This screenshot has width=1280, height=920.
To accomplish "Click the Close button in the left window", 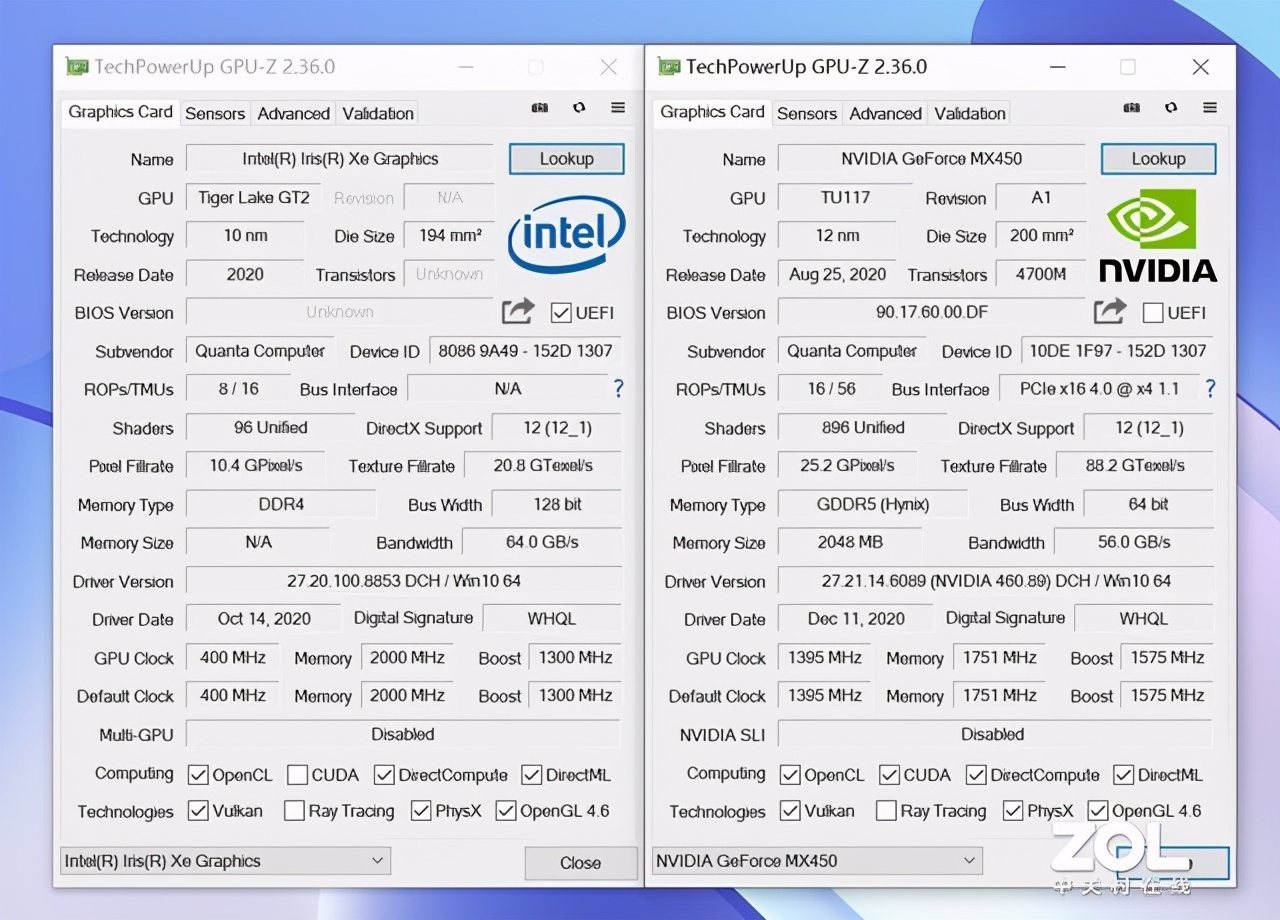I will (580, 862).
